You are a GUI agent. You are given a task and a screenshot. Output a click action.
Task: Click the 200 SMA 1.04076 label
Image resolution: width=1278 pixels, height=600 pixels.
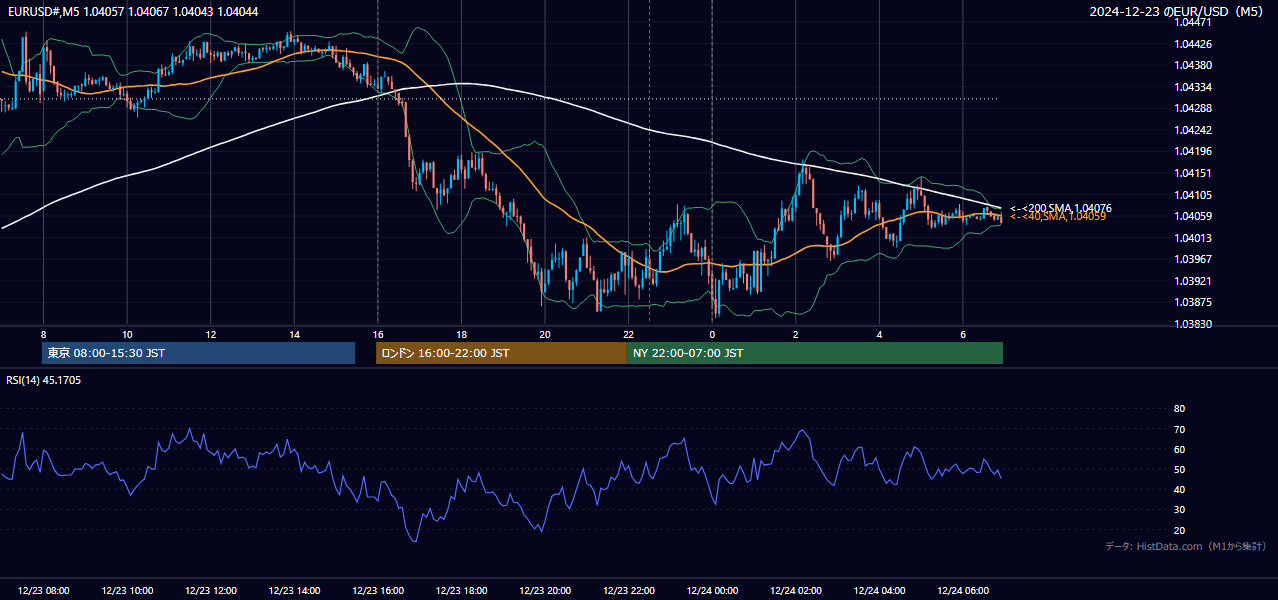pos(1060,208)
